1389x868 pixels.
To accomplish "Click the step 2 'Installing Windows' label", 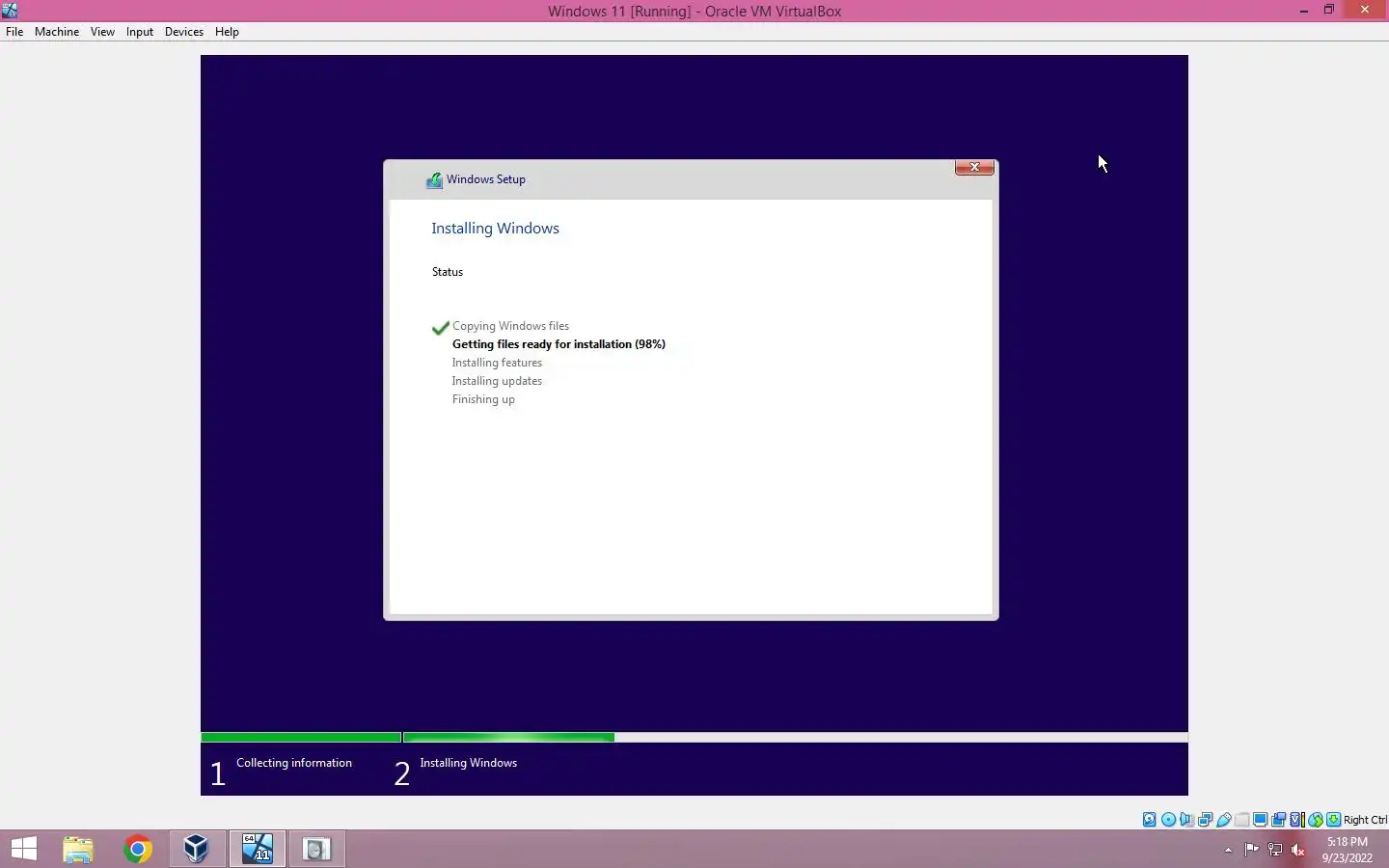I will [468, 763].
